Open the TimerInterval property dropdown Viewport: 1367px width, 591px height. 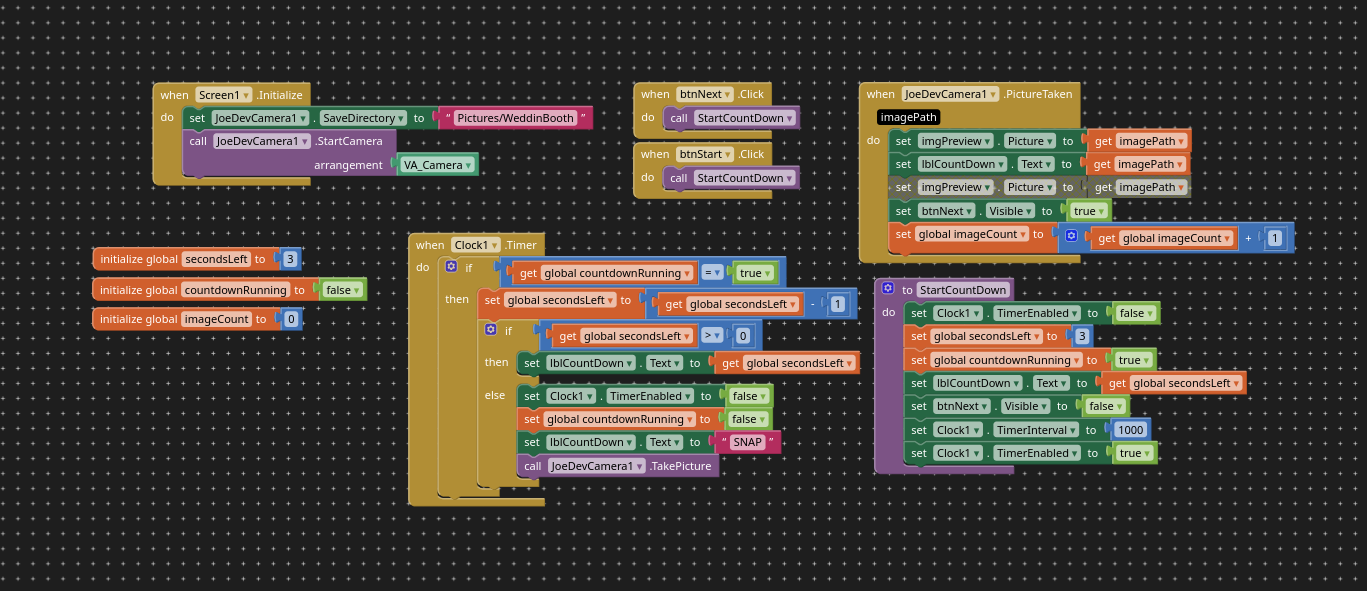coord(1035,430)
